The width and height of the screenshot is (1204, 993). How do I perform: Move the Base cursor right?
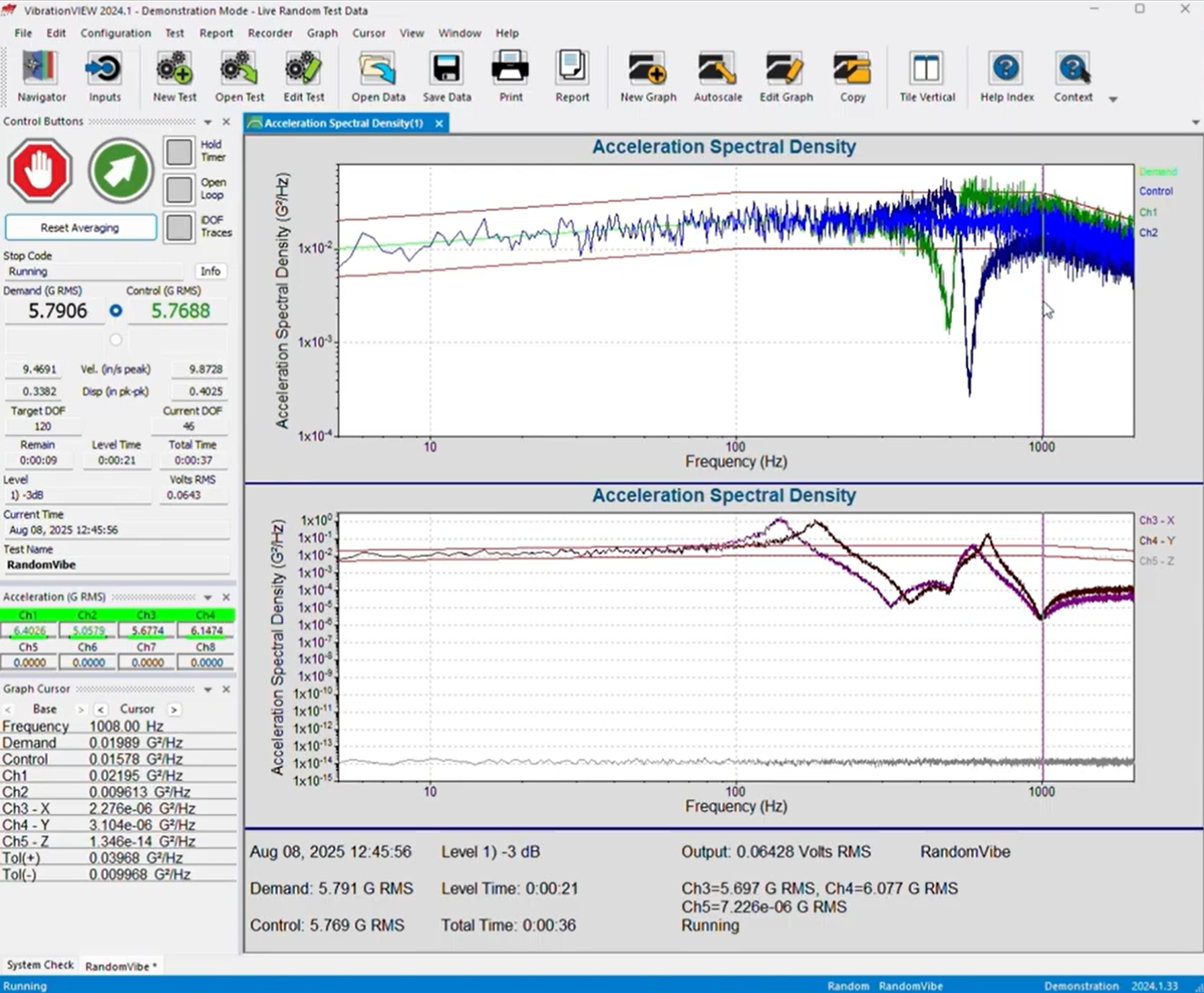tap(81, 710)
